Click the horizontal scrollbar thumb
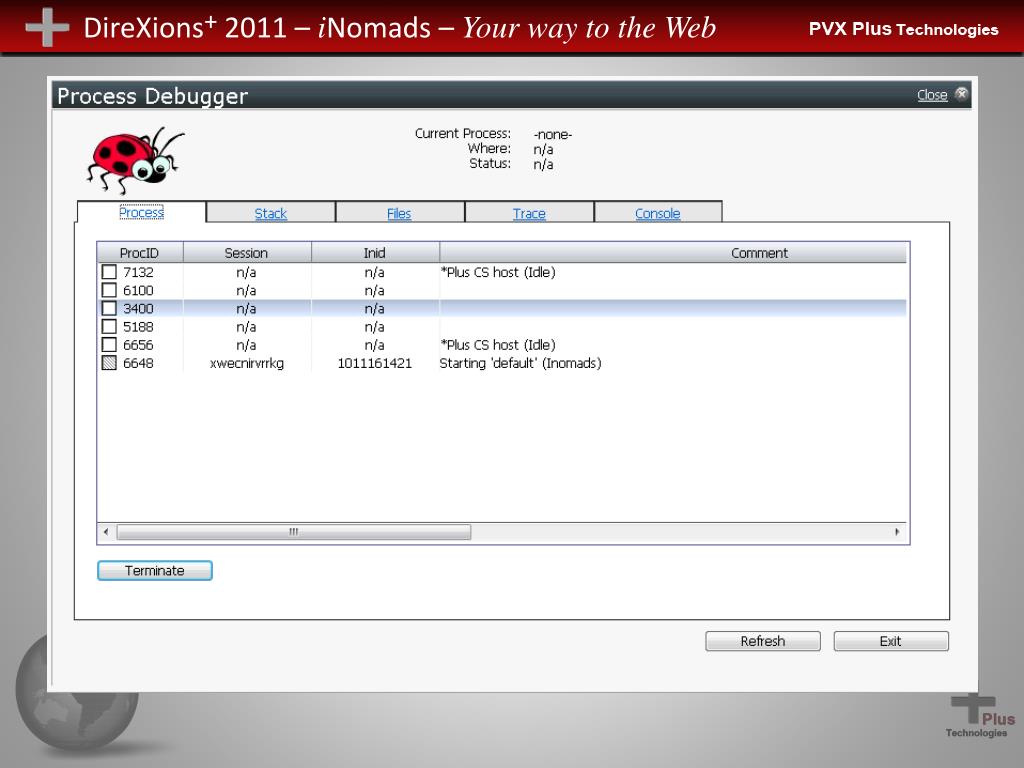This screenshot has width=1024, height=768. (294, 532)
